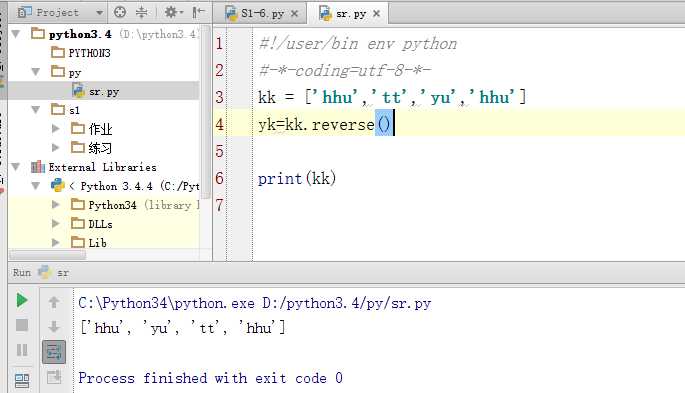Collapse the py folder

(x=36, y=72)
